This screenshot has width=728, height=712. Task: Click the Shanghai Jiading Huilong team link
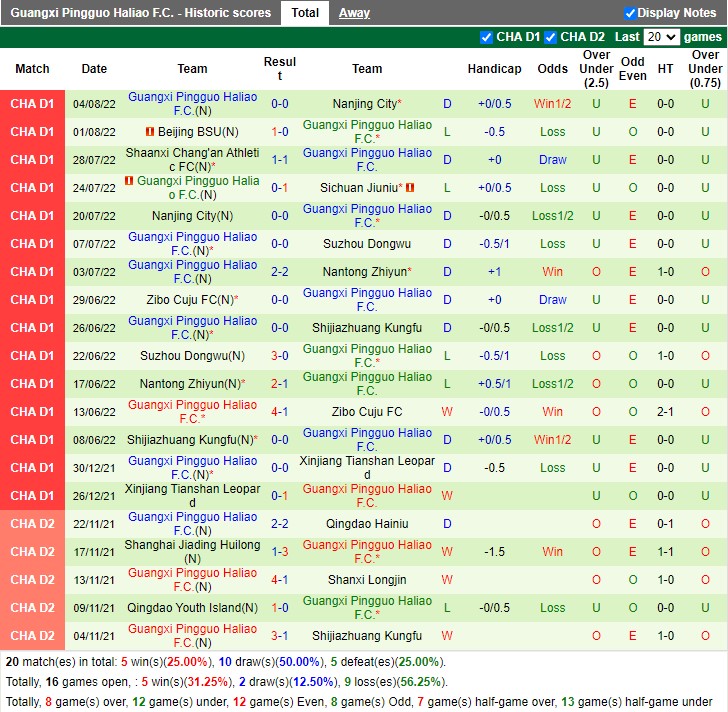click(192, 546)
